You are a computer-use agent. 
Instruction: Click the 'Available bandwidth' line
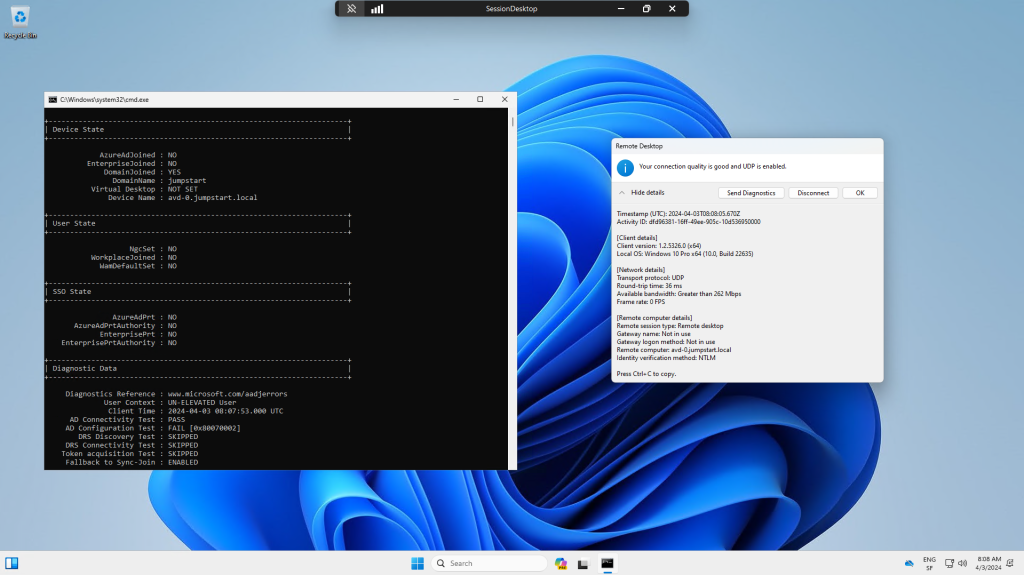coord(679,294)
